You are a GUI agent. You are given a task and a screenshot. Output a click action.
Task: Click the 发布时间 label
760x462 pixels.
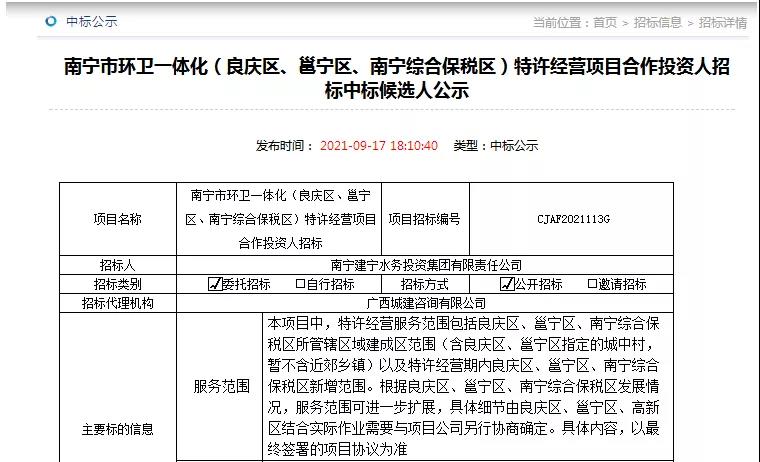[285, 145]
